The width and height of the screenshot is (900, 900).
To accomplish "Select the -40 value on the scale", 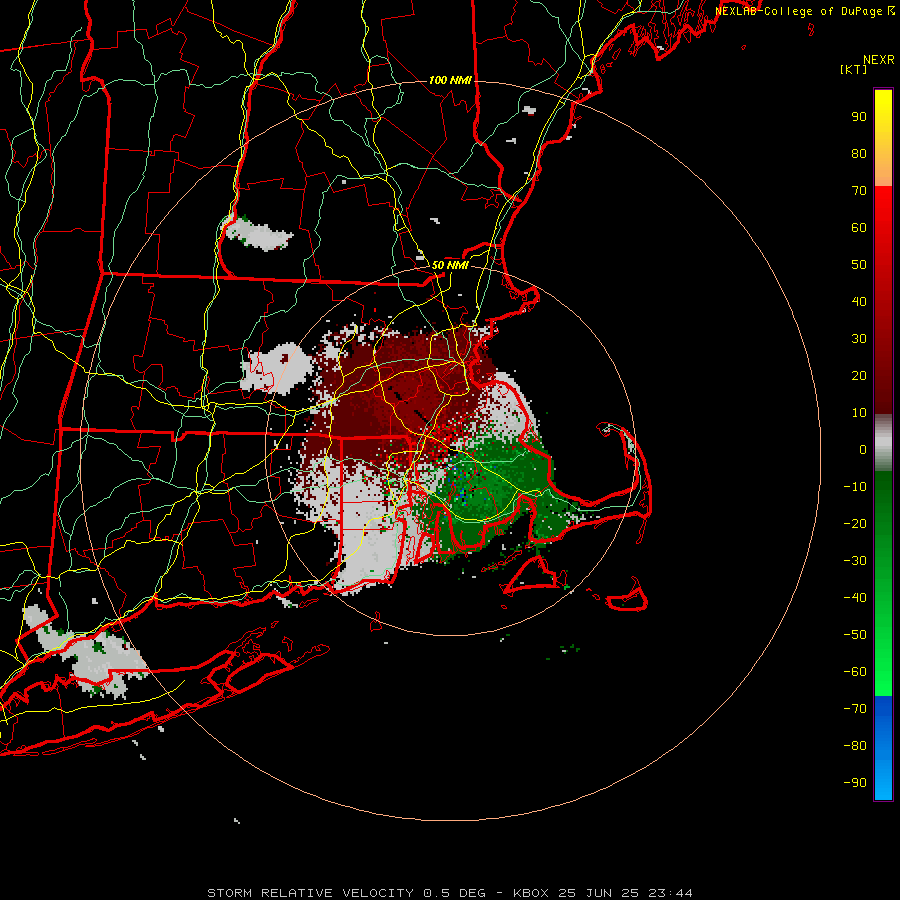I will [855, 598].
